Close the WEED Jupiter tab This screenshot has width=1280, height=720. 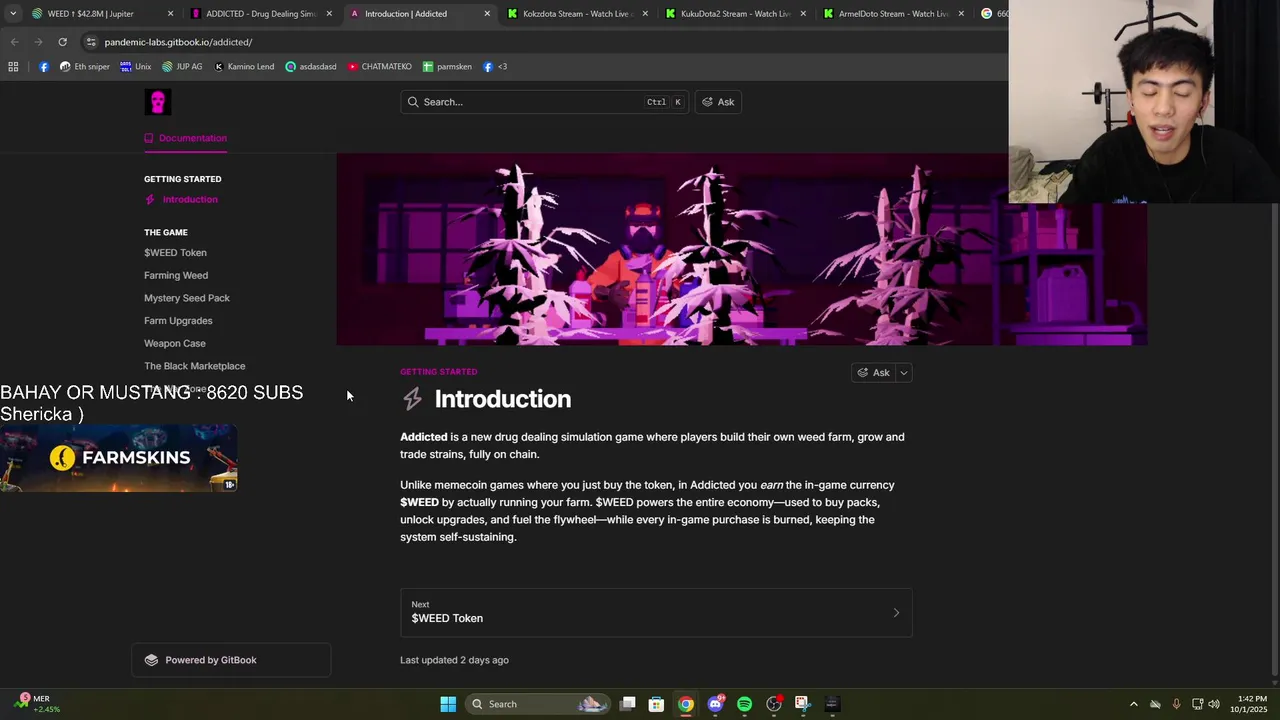tap(170, 14)
